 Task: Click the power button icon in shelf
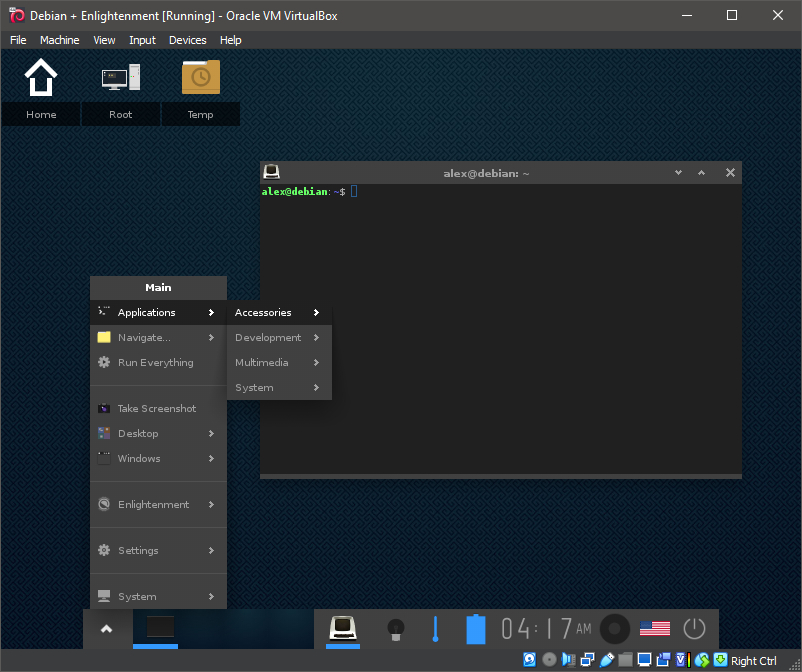click(x=694, y=629)
